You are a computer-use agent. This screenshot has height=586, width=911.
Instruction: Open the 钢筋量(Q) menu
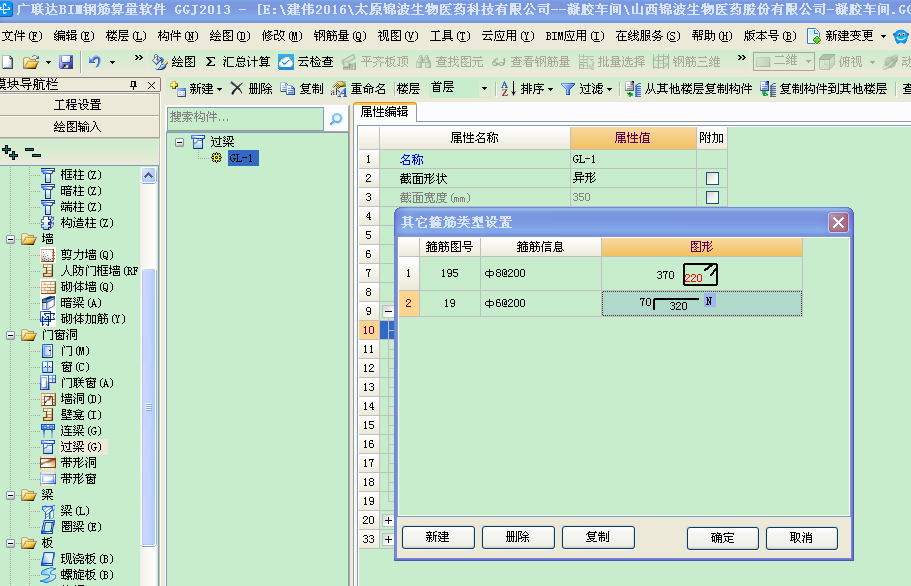340,36
